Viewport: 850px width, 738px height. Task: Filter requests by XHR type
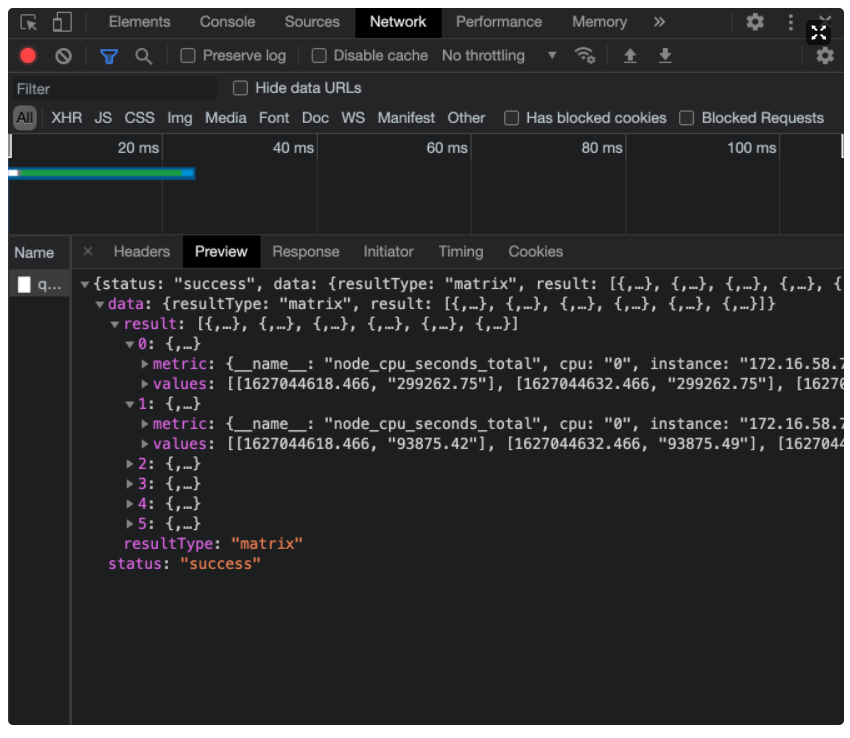tap(67, 118)
